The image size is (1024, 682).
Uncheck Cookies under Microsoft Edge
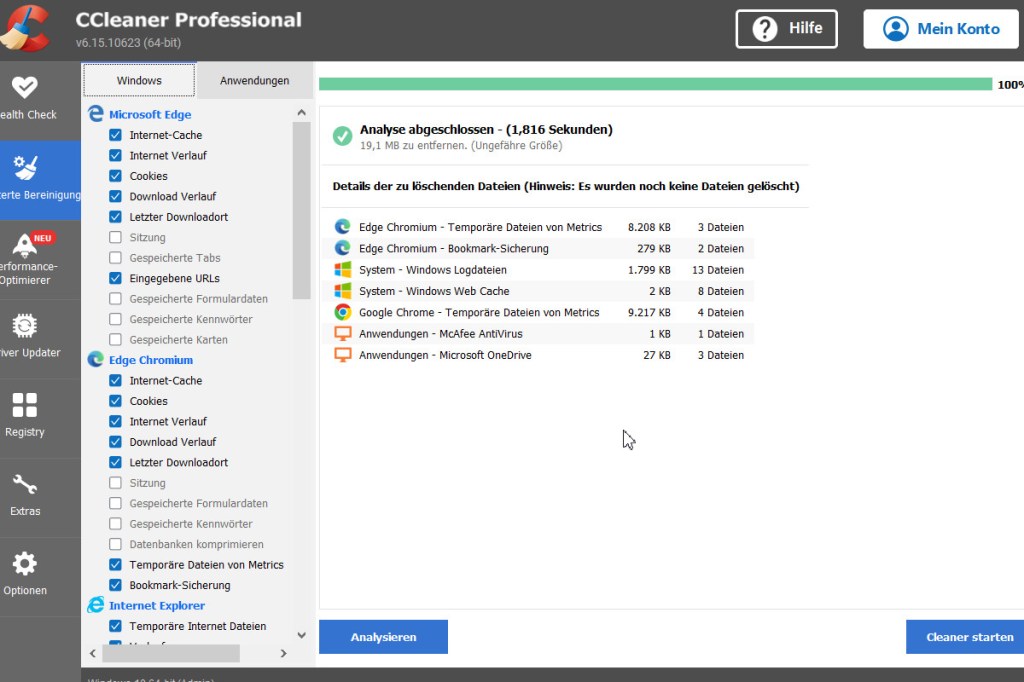[116, 176]
